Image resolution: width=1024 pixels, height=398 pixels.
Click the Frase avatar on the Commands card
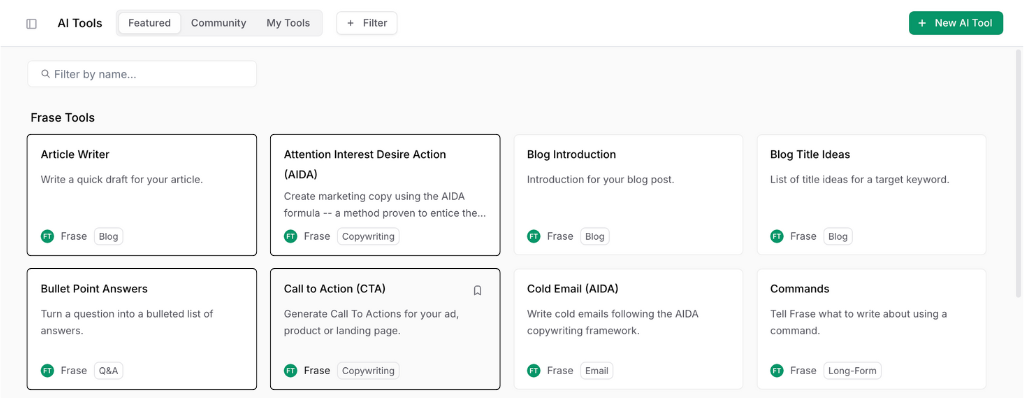pyautogui.click(x=776, y=371)
